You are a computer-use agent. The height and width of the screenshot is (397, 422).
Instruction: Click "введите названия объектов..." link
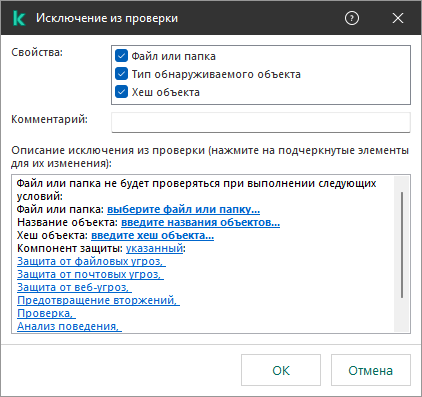coord(200,222)
